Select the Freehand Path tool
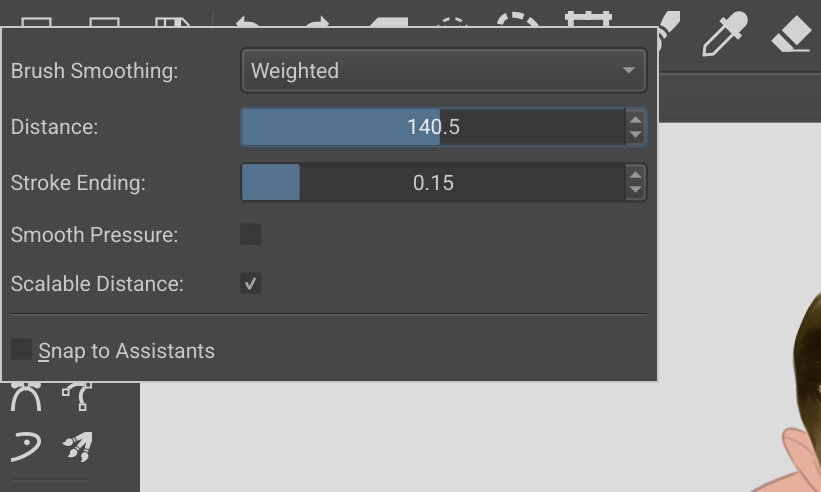Screen dimensions: 821x492 pyautogui.click(x=78, y=397)
